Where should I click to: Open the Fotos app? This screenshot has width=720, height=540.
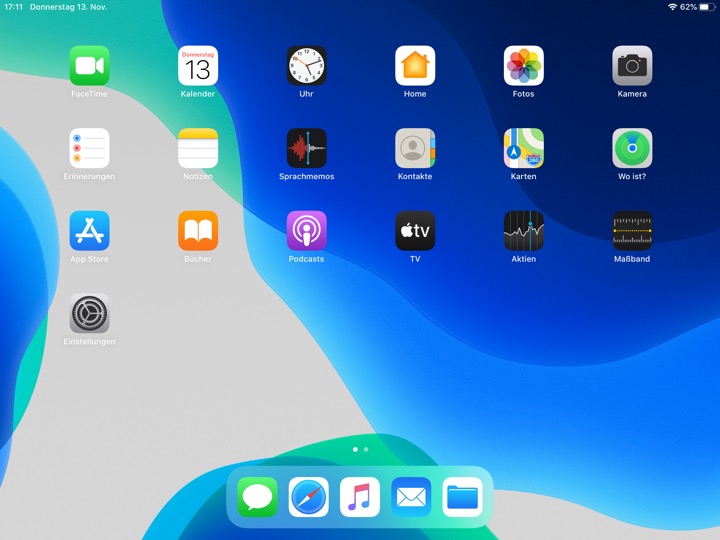(523, 66)
